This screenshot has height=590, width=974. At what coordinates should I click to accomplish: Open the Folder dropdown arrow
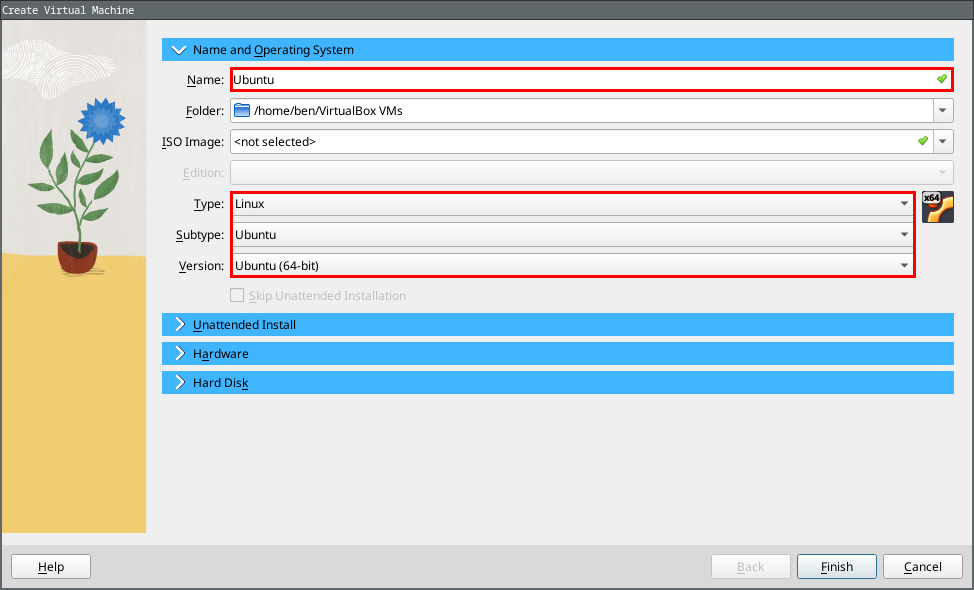943,111
